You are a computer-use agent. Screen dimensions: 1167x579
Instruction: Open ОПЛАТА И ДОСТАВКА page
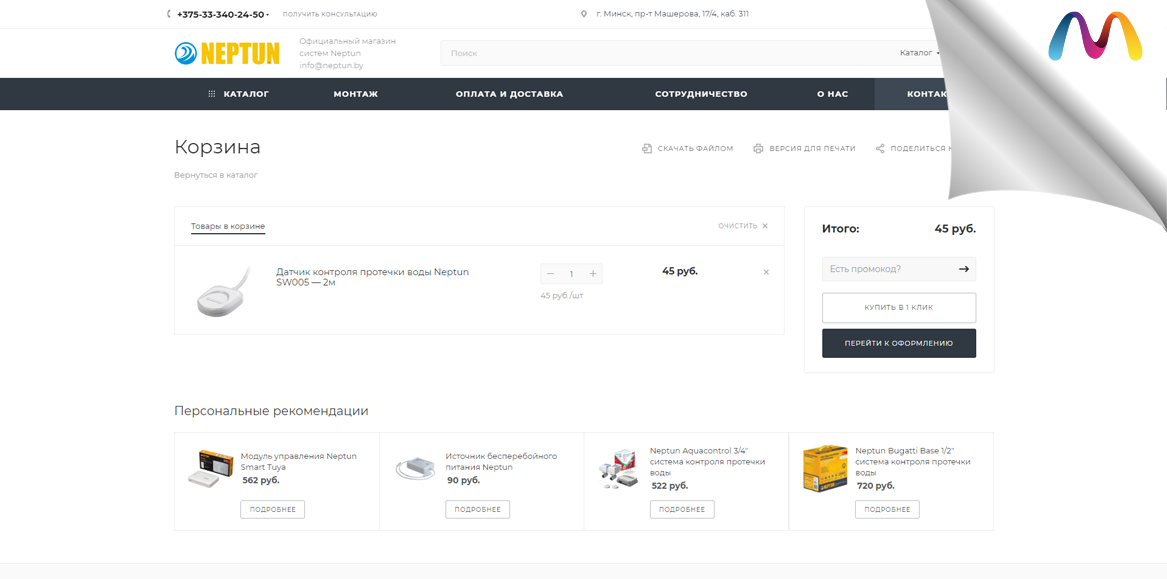[x=509, y=94]
